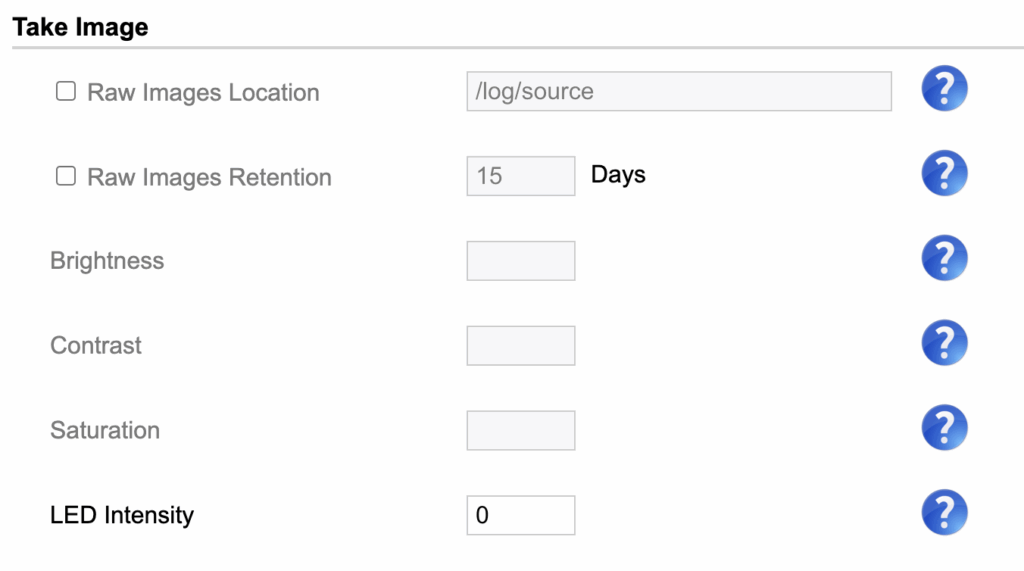Click the Raw Images Retention label text

[x=209, y=178]
